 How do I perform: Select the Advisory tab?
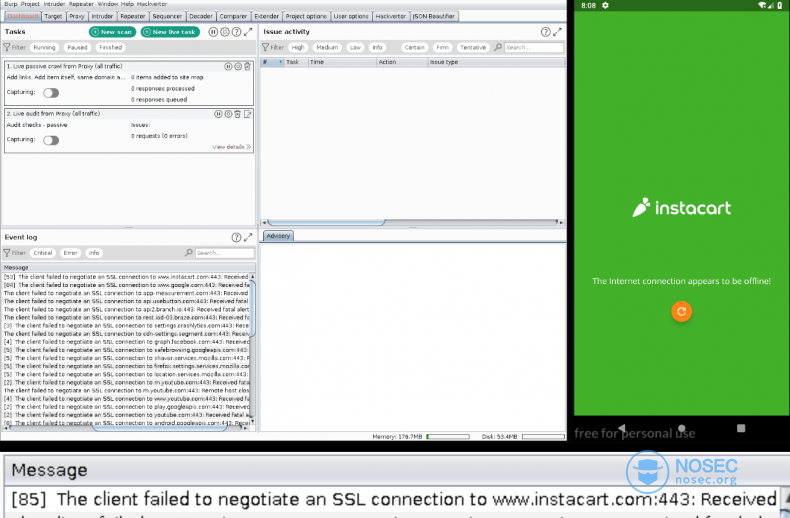(x=278, y=236)
